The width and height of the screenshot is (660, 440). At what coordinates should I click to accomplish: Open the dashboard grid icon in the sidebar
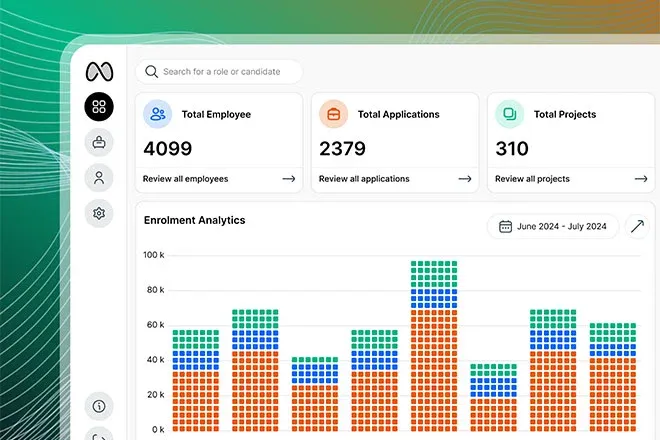pyautogui.click(x=99, y=107)
